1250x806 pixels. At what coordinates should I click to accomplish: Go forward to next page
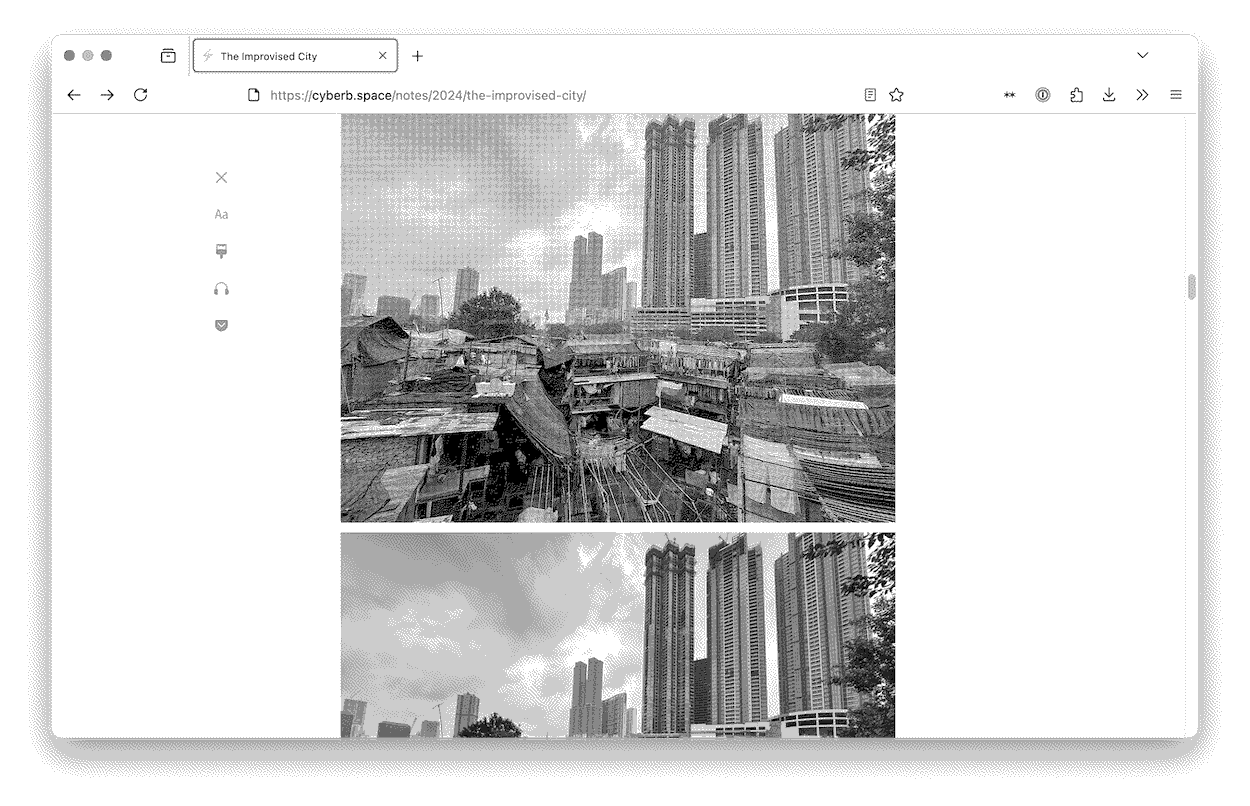107,95
